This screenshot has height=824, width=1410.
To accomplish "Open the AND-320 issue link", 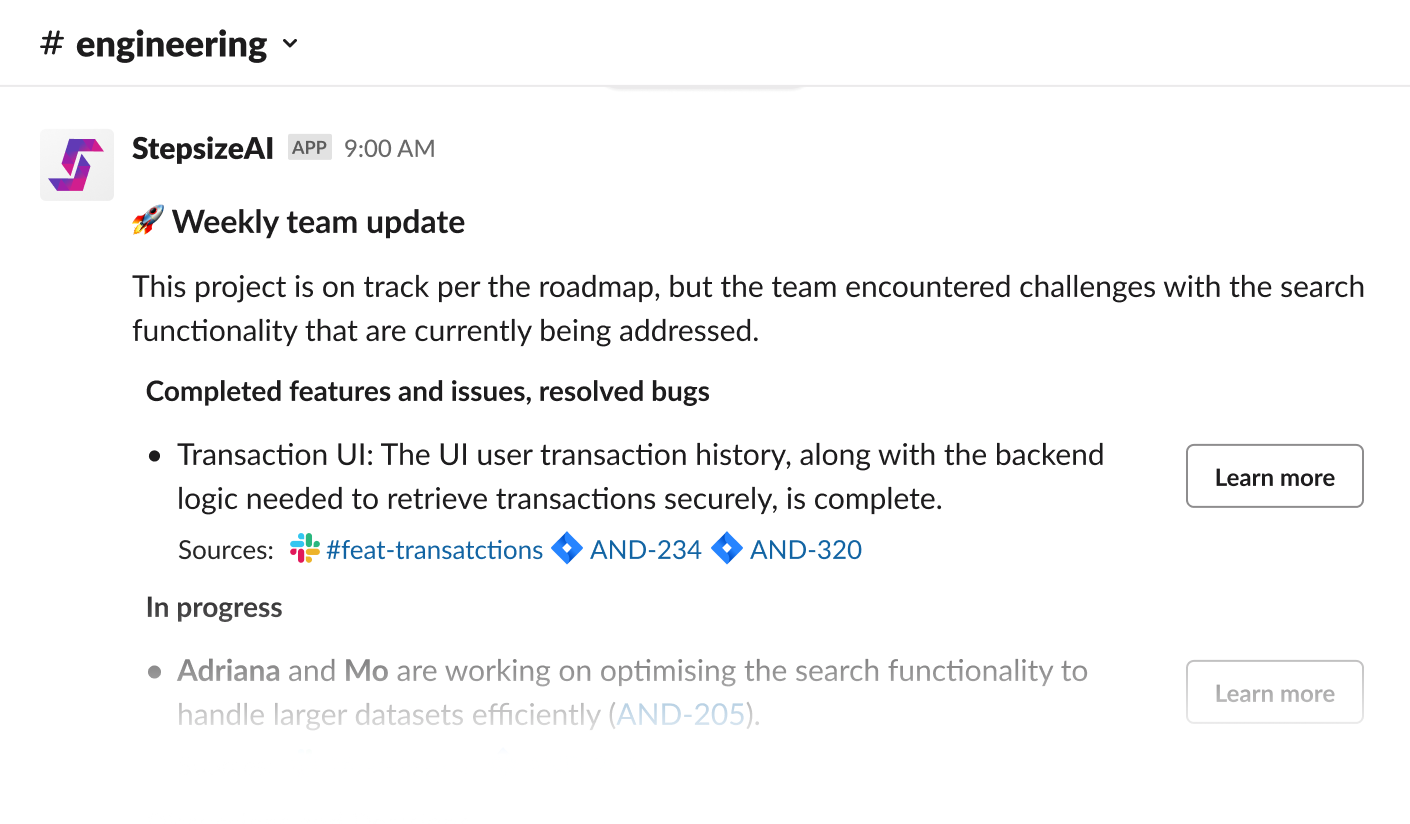I will [x=806, y=549].
